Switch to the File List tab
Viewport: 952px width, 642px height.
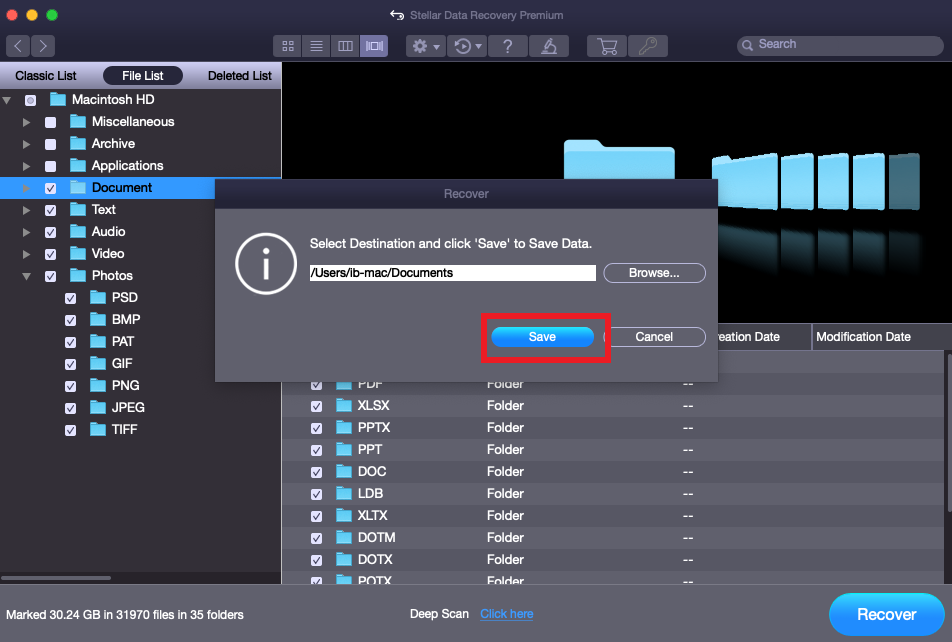point(143,76)
